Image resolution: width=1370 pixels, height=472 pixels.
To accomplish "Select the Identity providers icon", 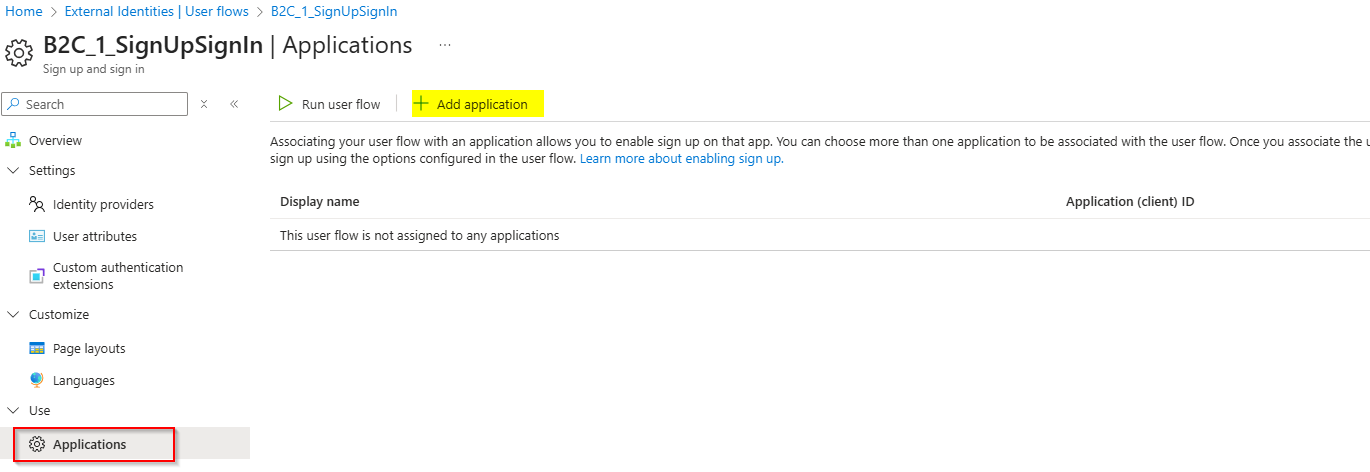I will click(x=37, y=204).
